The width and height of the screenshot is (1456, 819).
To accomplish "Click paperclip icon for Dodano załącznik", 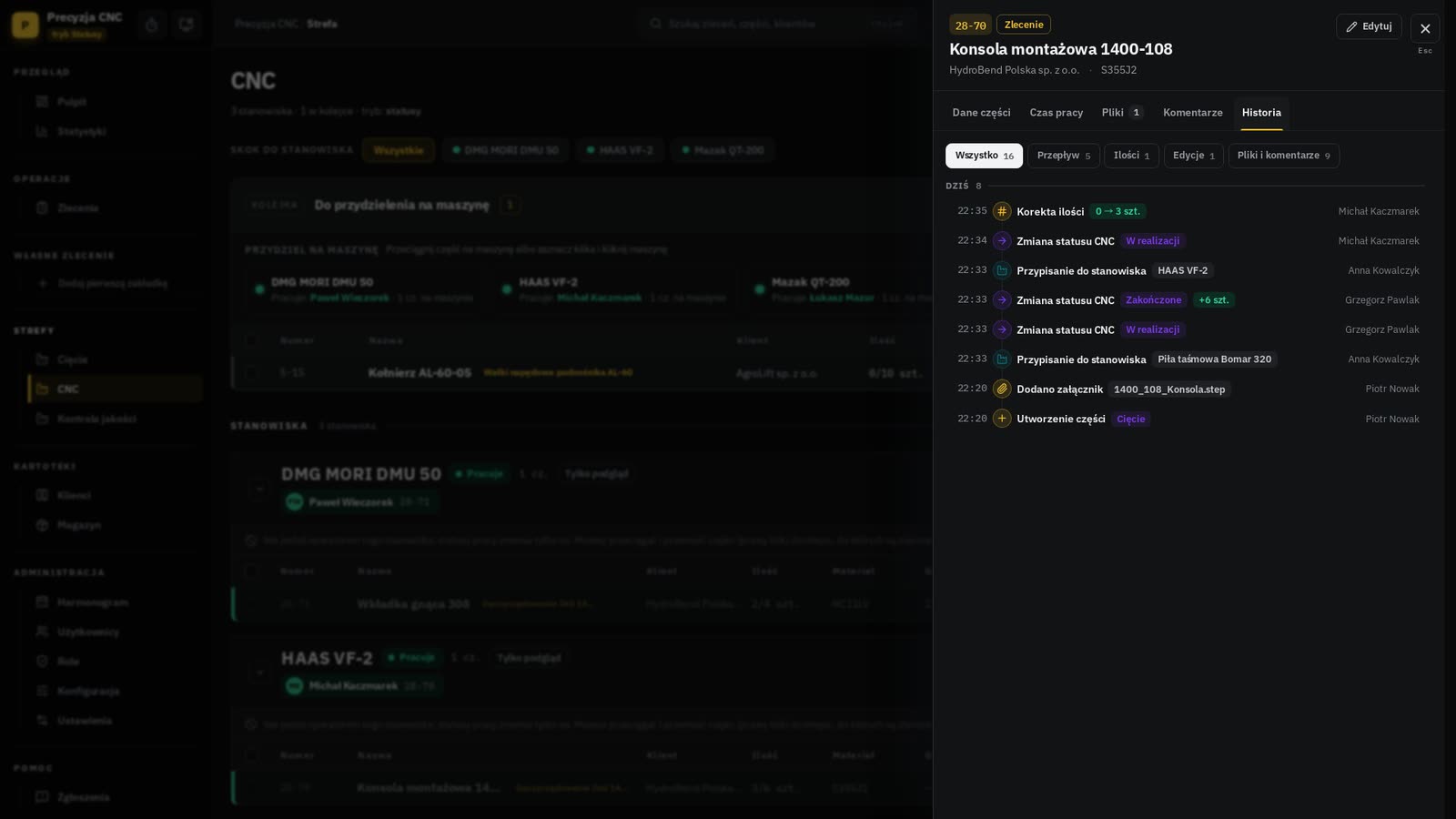I will pyautogui.click(x=1002, y=389).
